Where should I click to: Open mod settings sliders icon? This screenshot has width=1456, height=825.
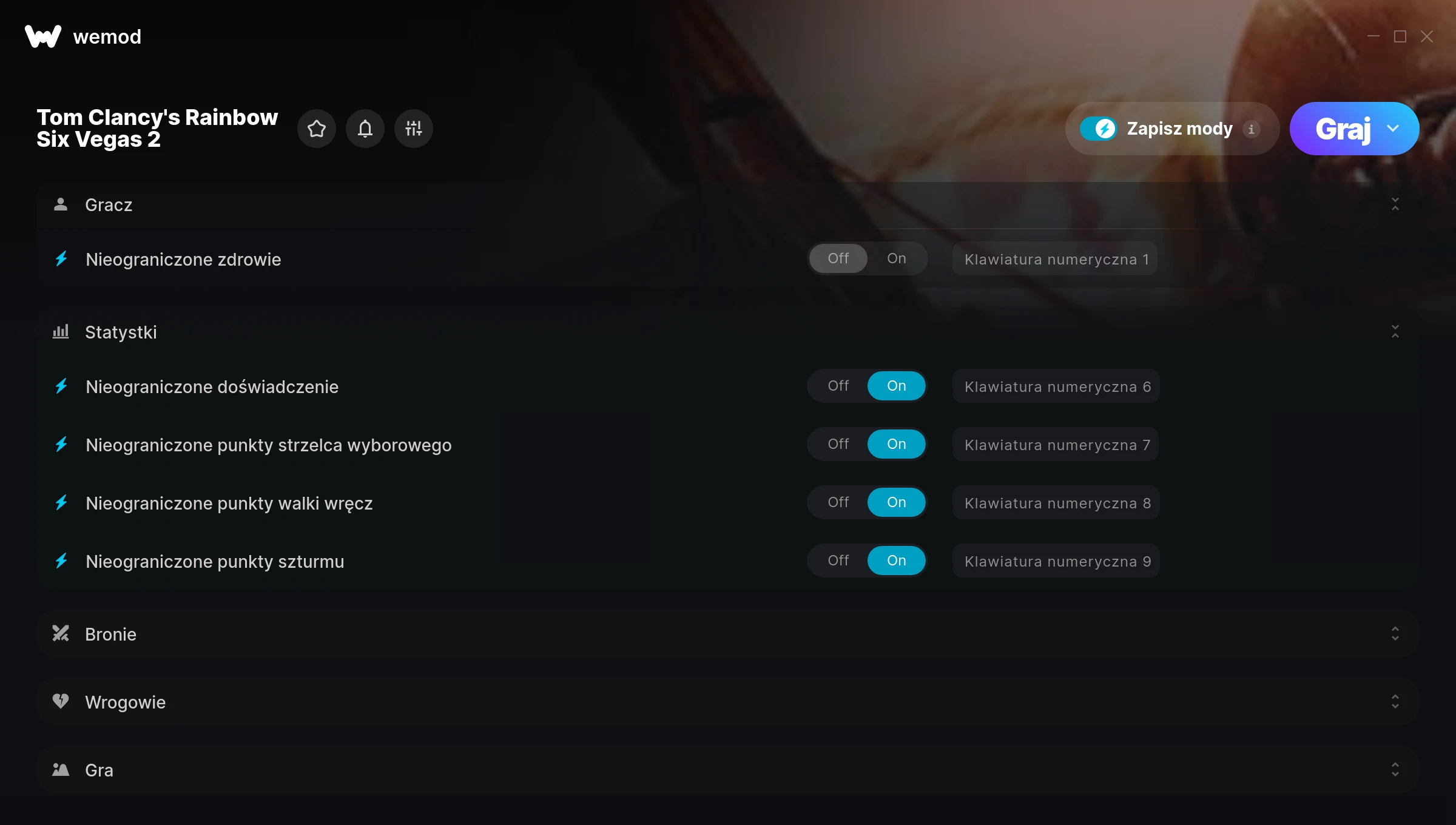click(x=413, y=129)
